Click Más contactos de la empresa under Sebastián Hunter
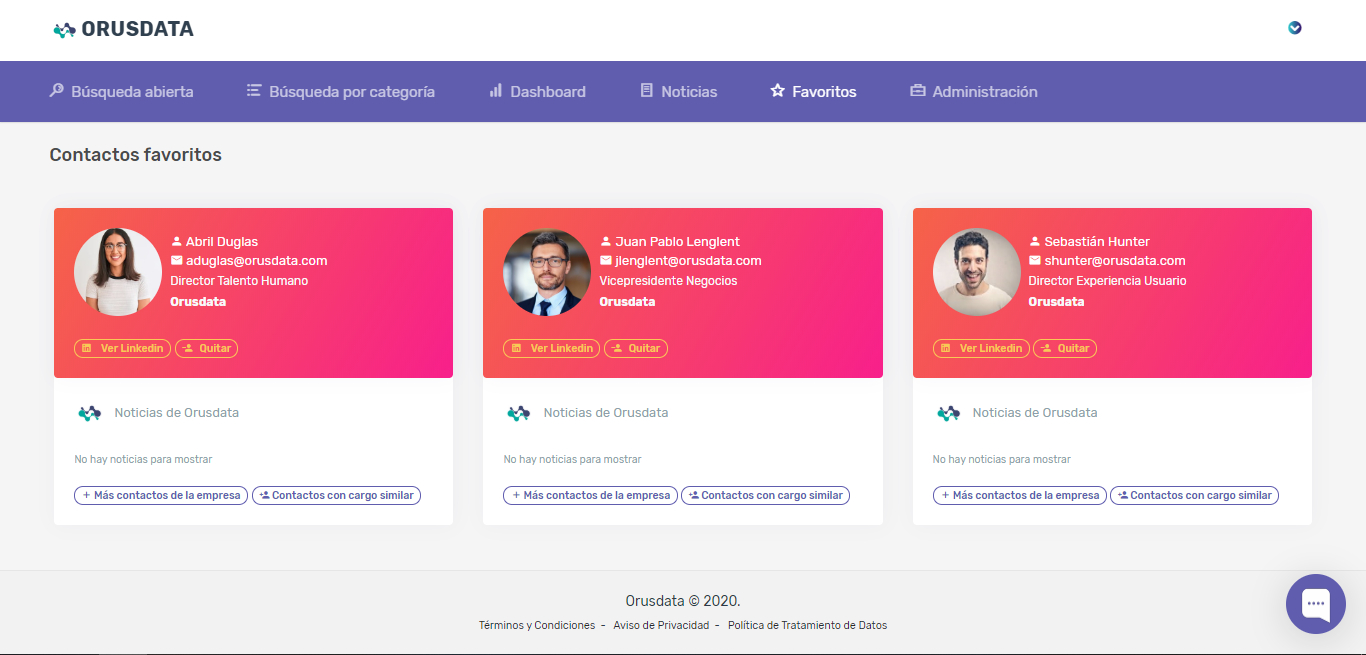This screenshot has height=655, width=1366. pyautogui.click(x=1020, y=495)
